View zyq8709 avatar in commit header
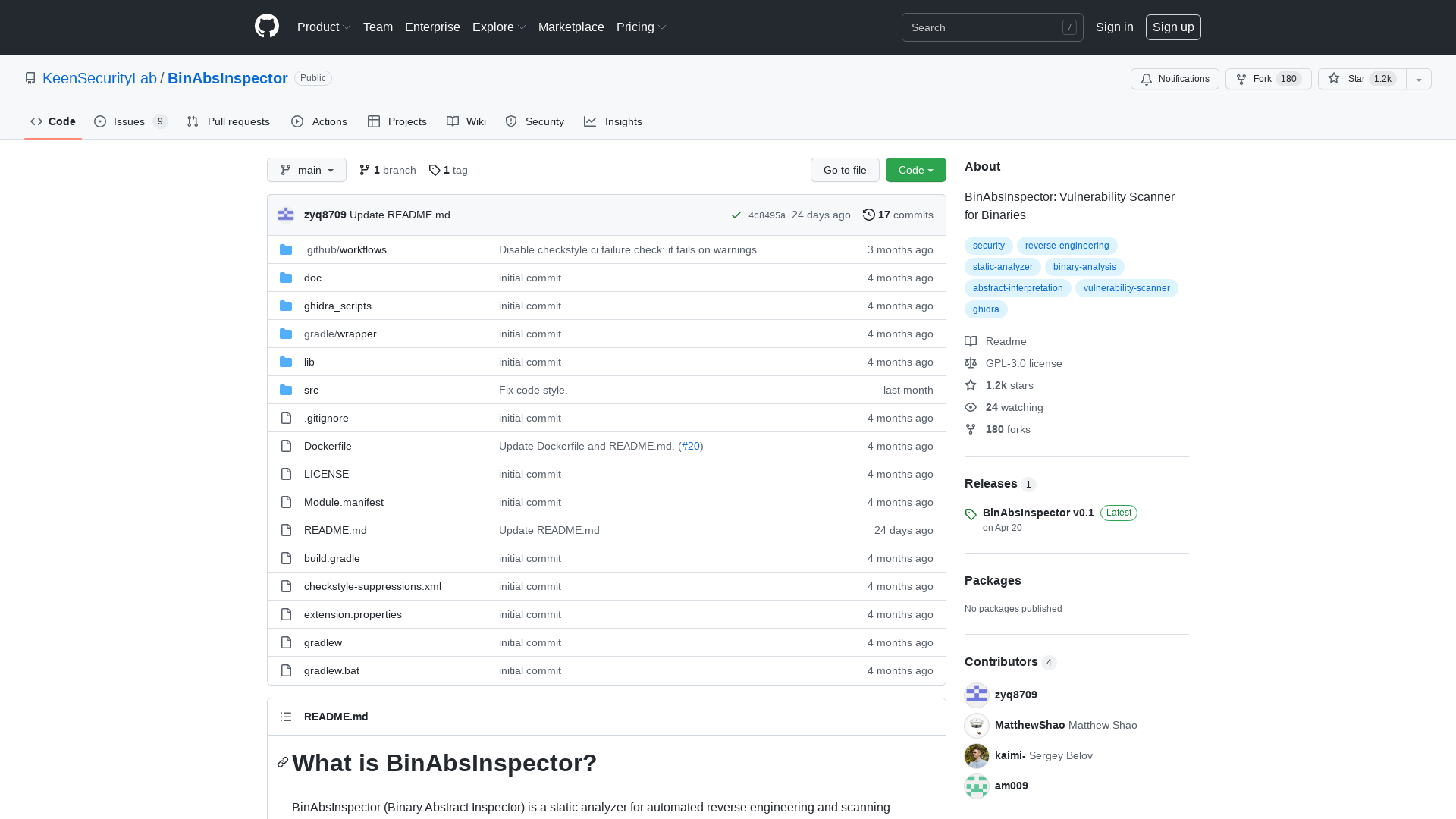This screenshot has height=819, width=1456. click(x=286, y=215)
